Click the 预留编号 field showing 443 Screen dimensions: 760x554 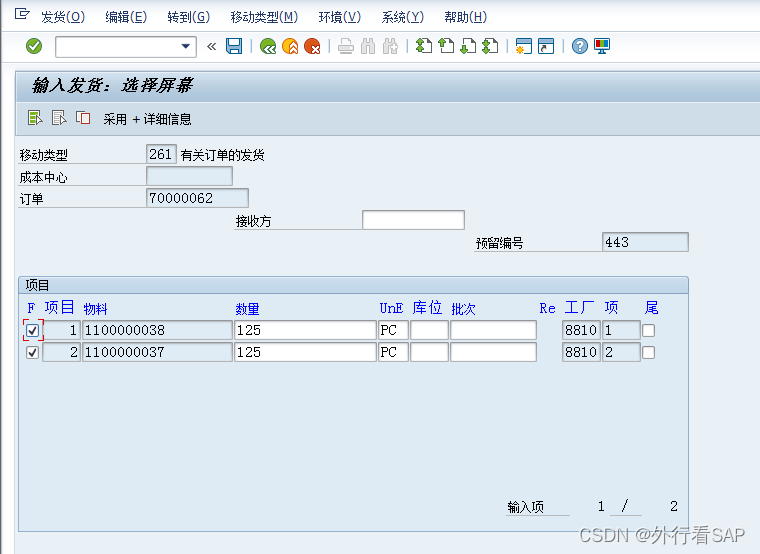[x=645, y=242]
